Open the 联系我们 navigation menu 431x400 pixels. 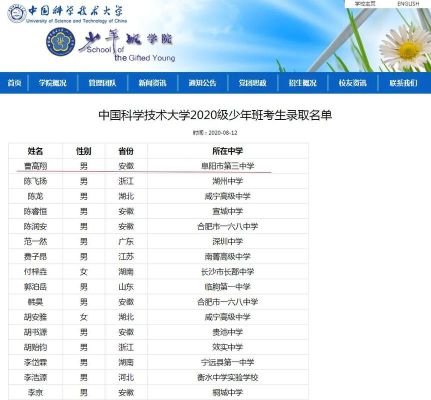(403, 83)
